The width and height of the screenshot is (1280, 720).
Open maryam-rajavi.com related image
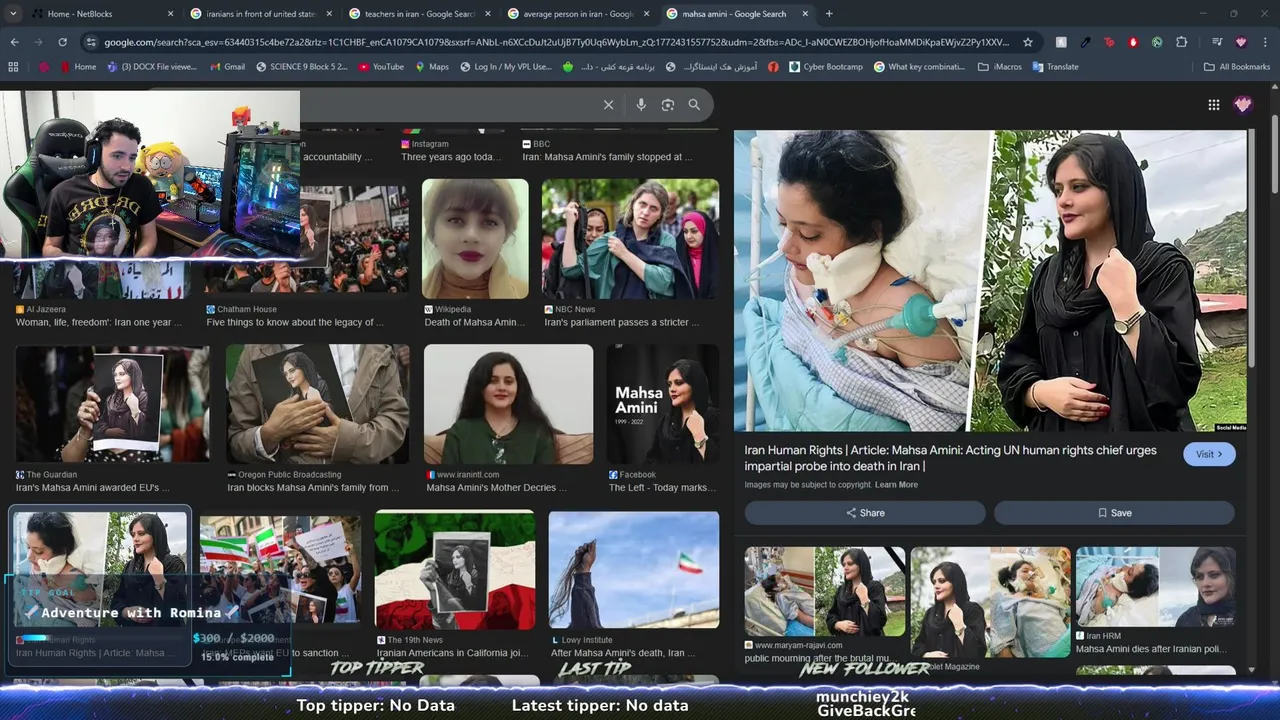coord(825,591)
